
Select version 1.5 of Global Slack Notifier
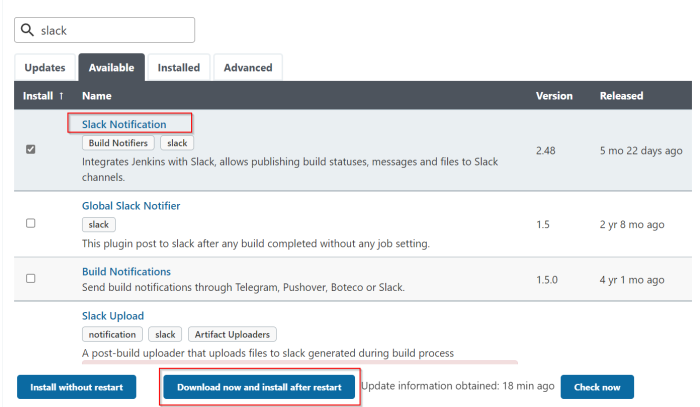tap(543, 224)
